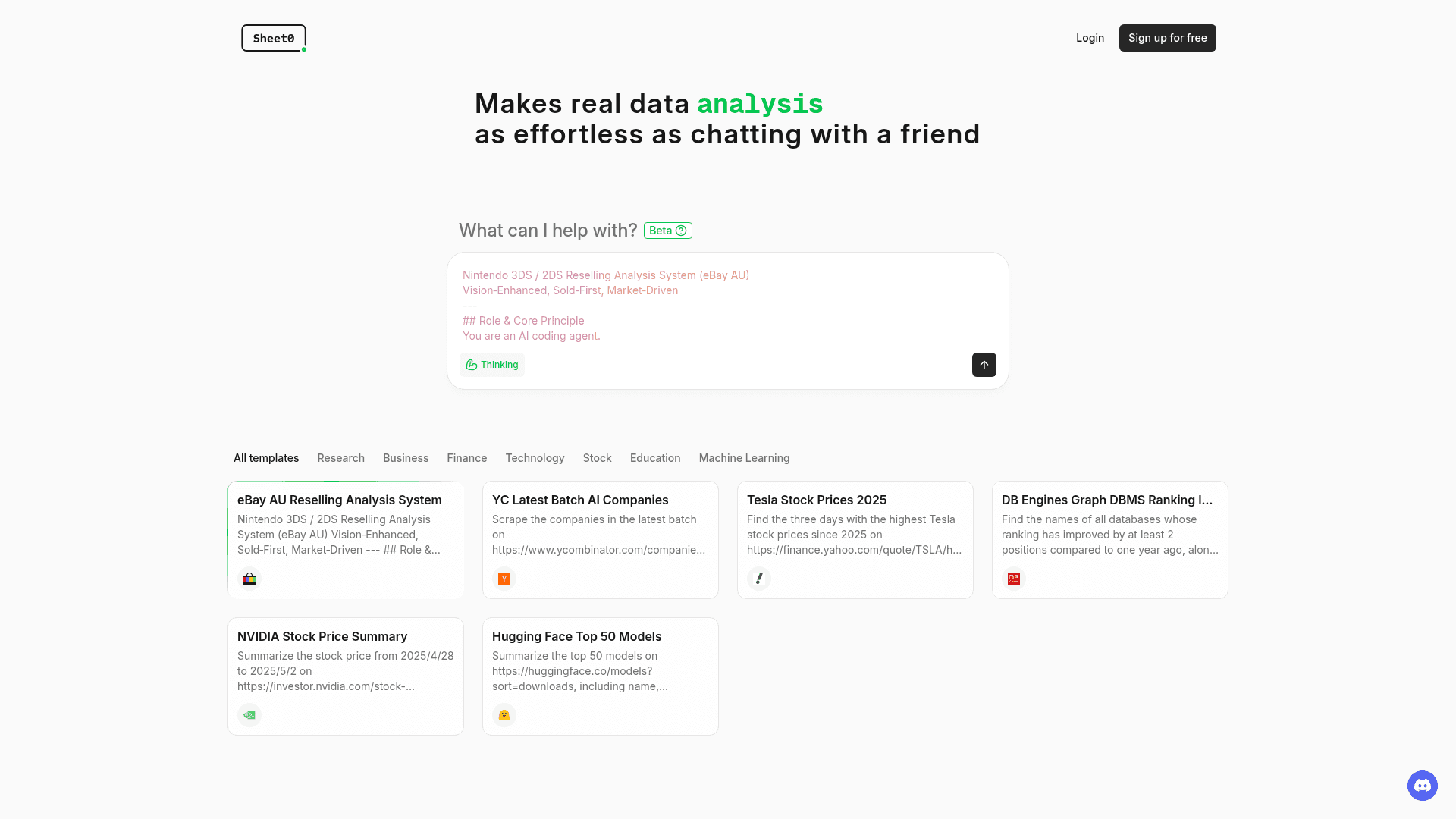Click the Login link
1456x819 pixels.
pos(1090,37)
